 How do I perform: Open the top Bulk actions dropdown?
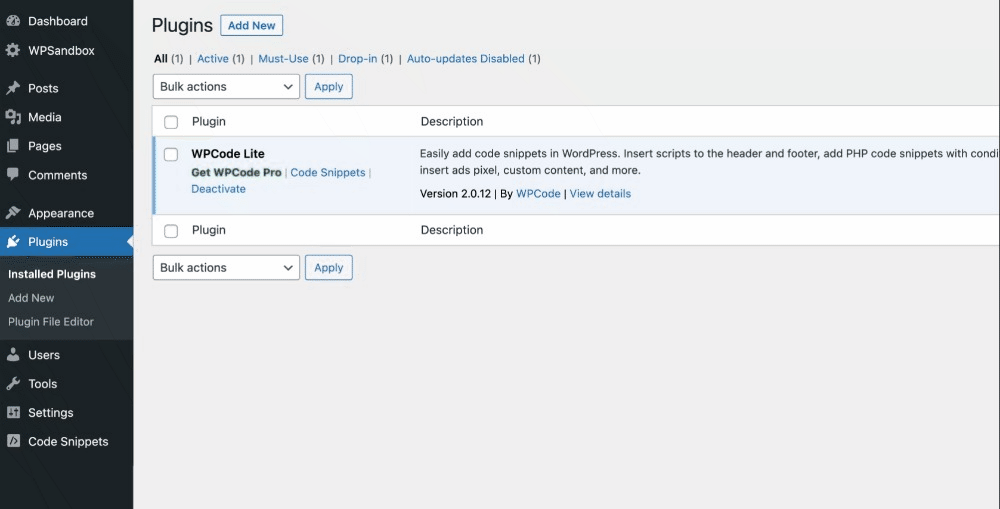[x=226, y=87]
